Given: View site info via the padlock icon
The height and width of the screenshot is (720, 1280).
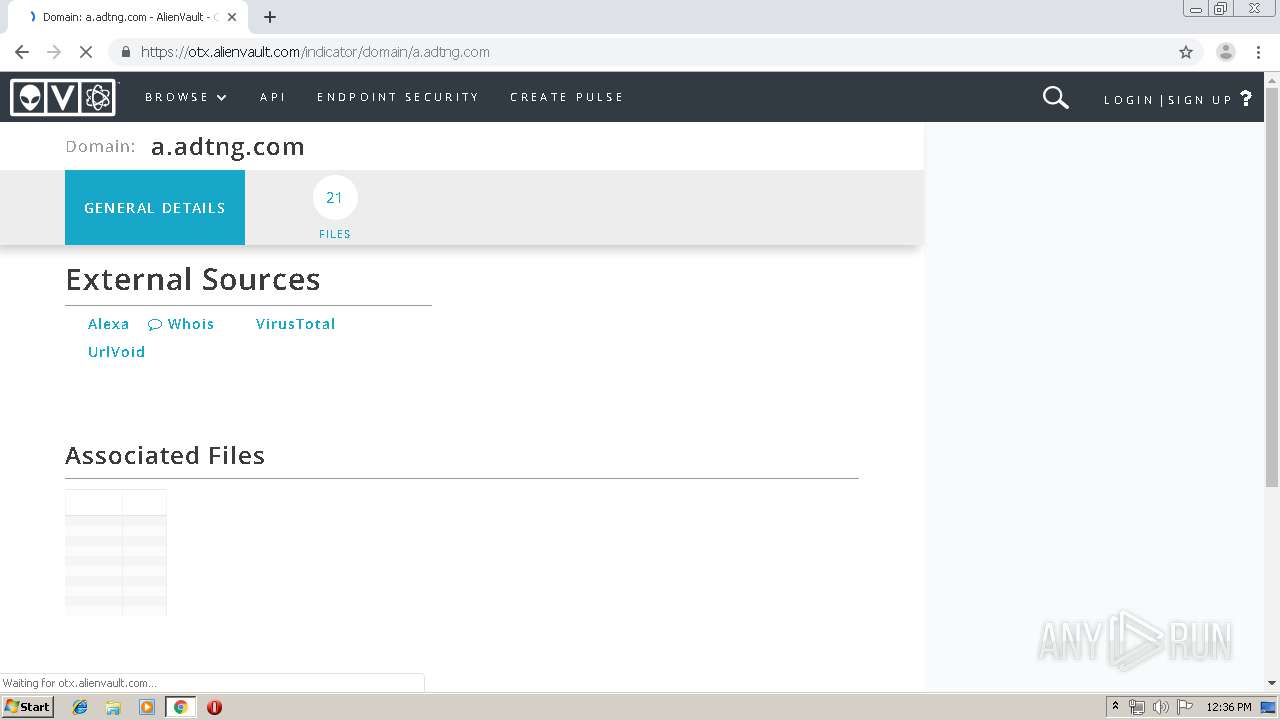Looking at the screenshot, I should click(125, 52).
